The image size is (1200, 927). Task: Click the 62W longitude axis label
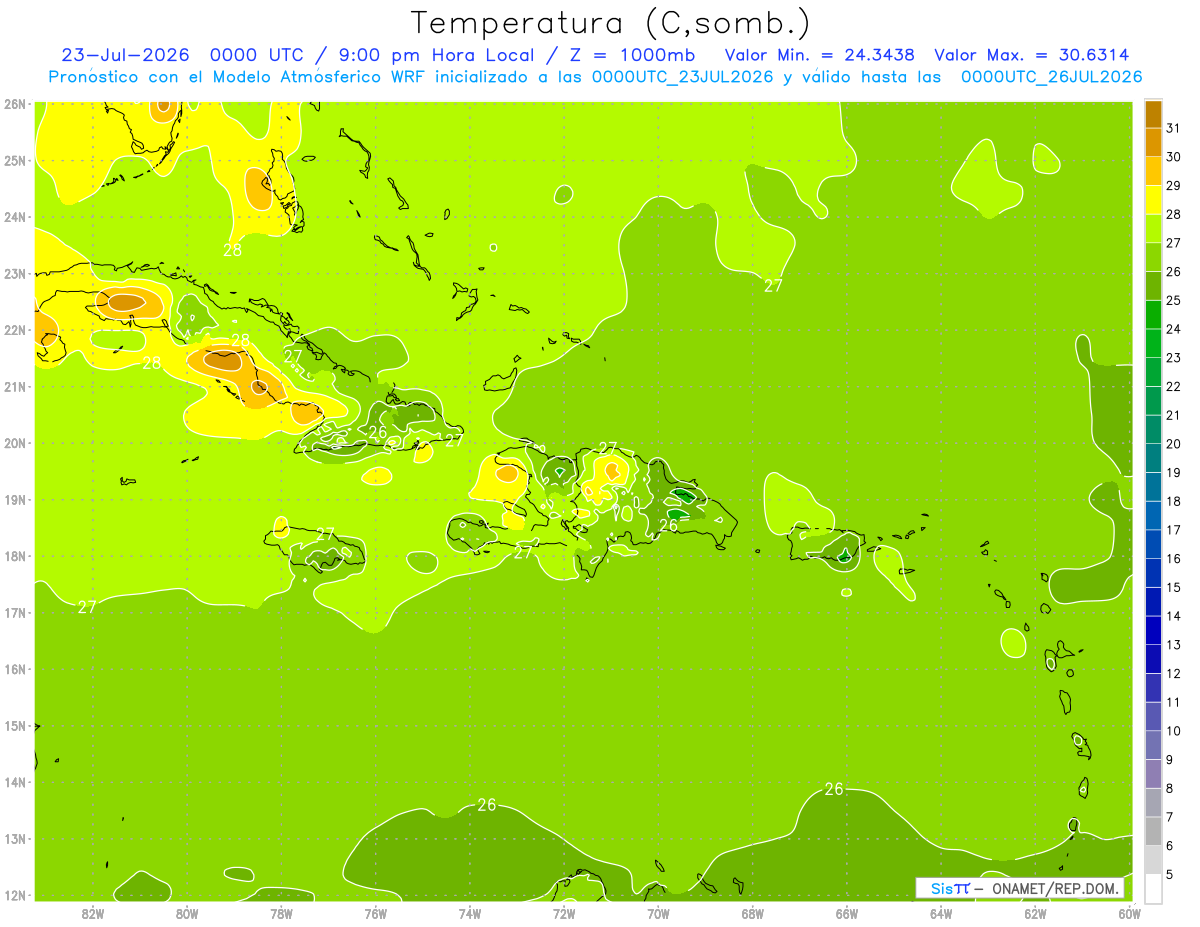click(x=1035, y=913)
